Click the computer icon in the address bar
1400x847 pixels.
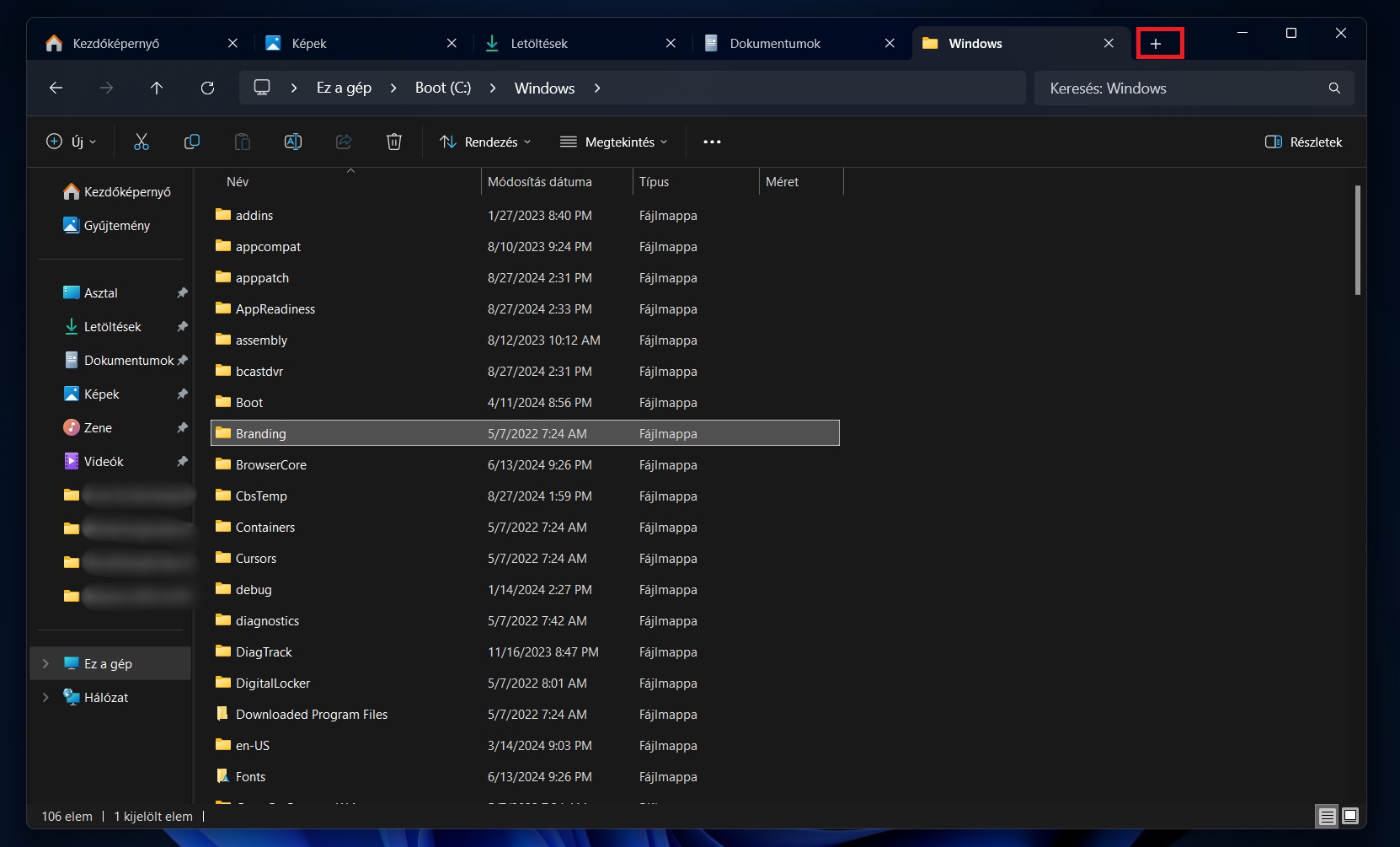pyautogui.click(x=262, y=88)
